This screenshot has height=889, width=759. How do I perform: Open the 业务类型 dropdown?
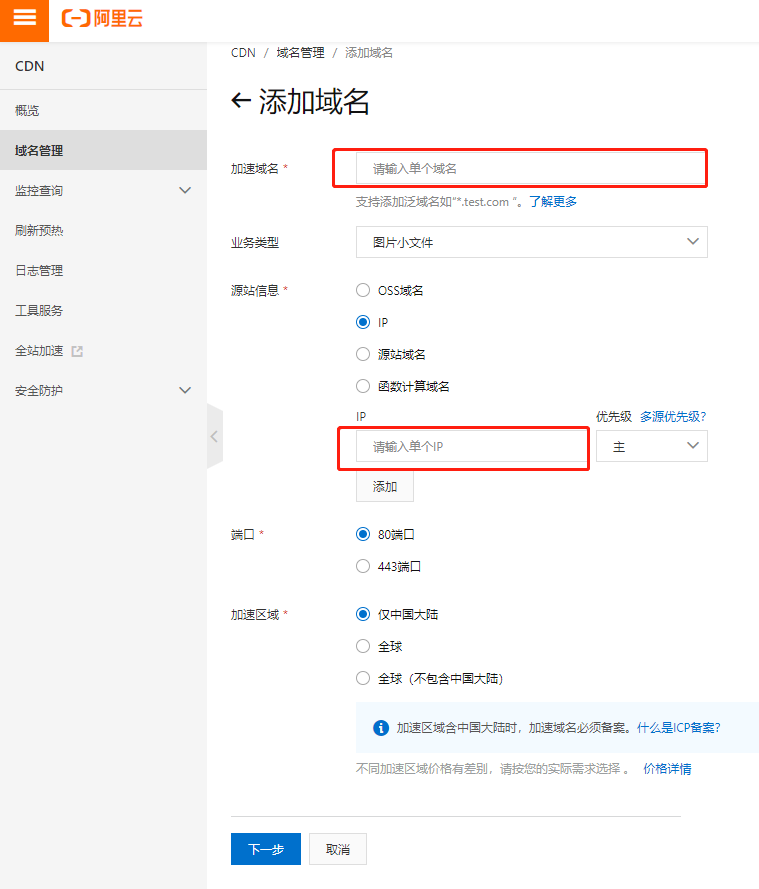coord(531,242)
